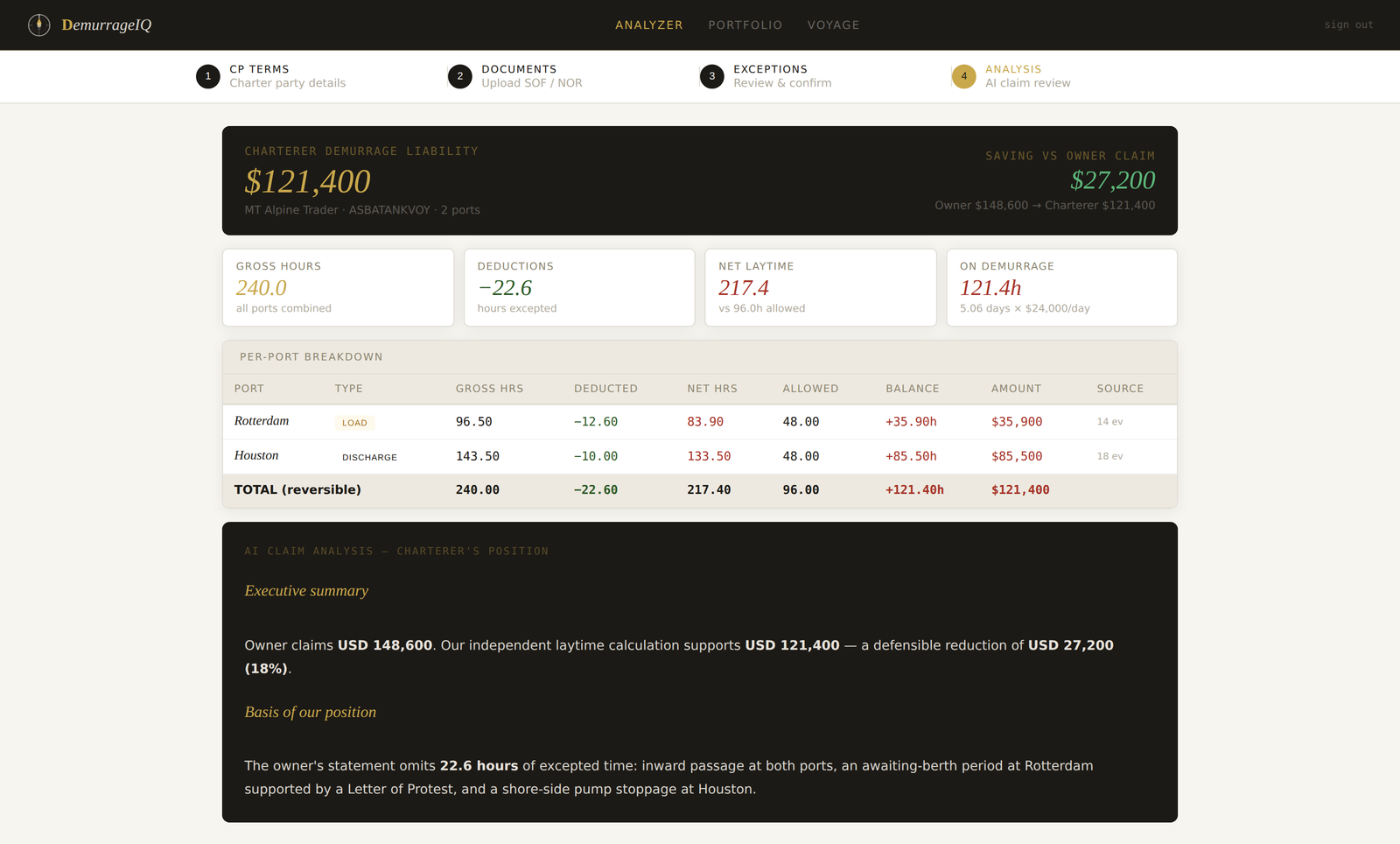Select step 3 circle for Exceptions
Image resolution: width=1400 pixels, height=844 pixels.
(x=712, y=76)
